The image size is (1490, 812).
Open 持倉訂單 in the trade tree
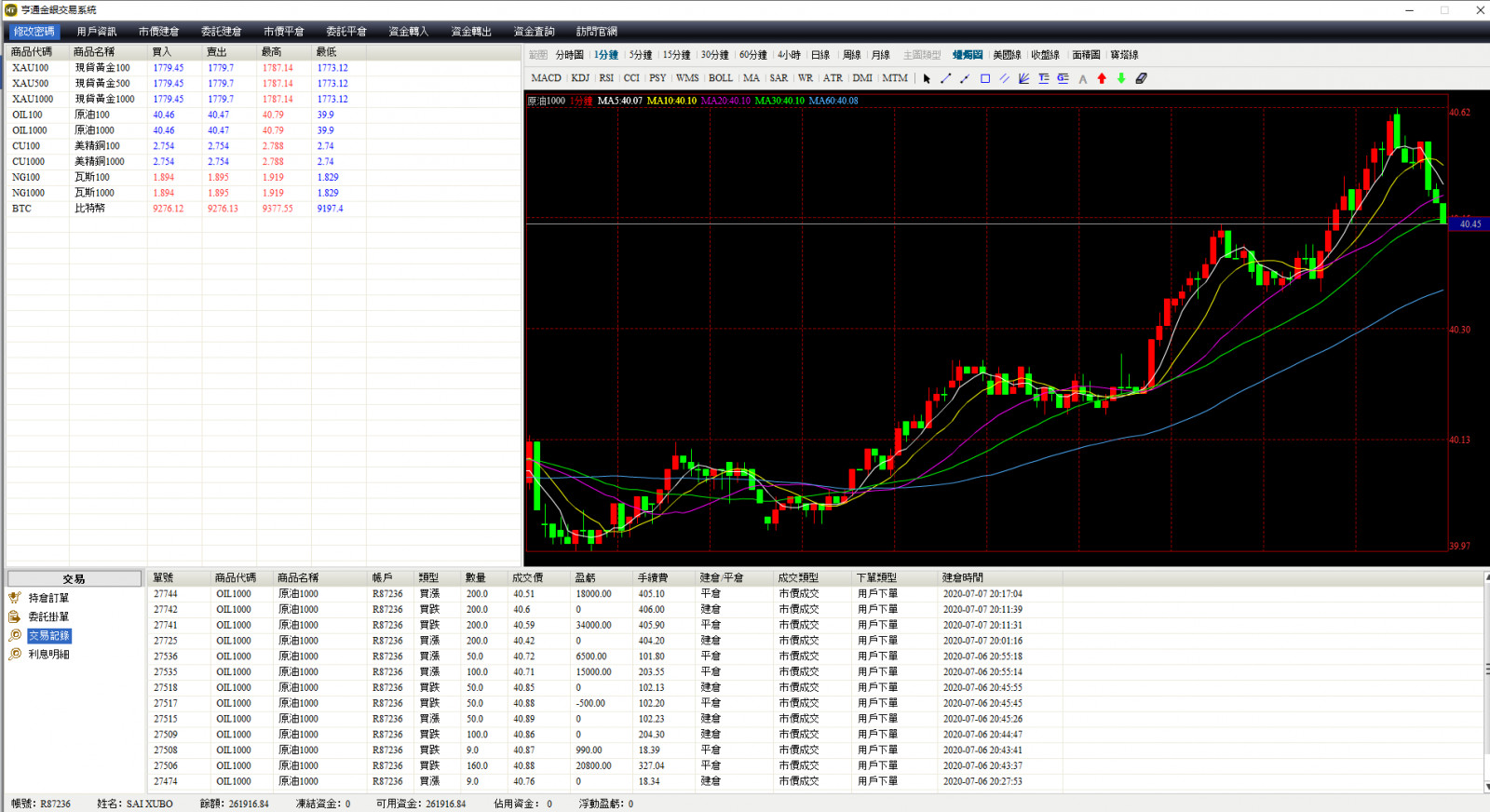pos(48,598)
